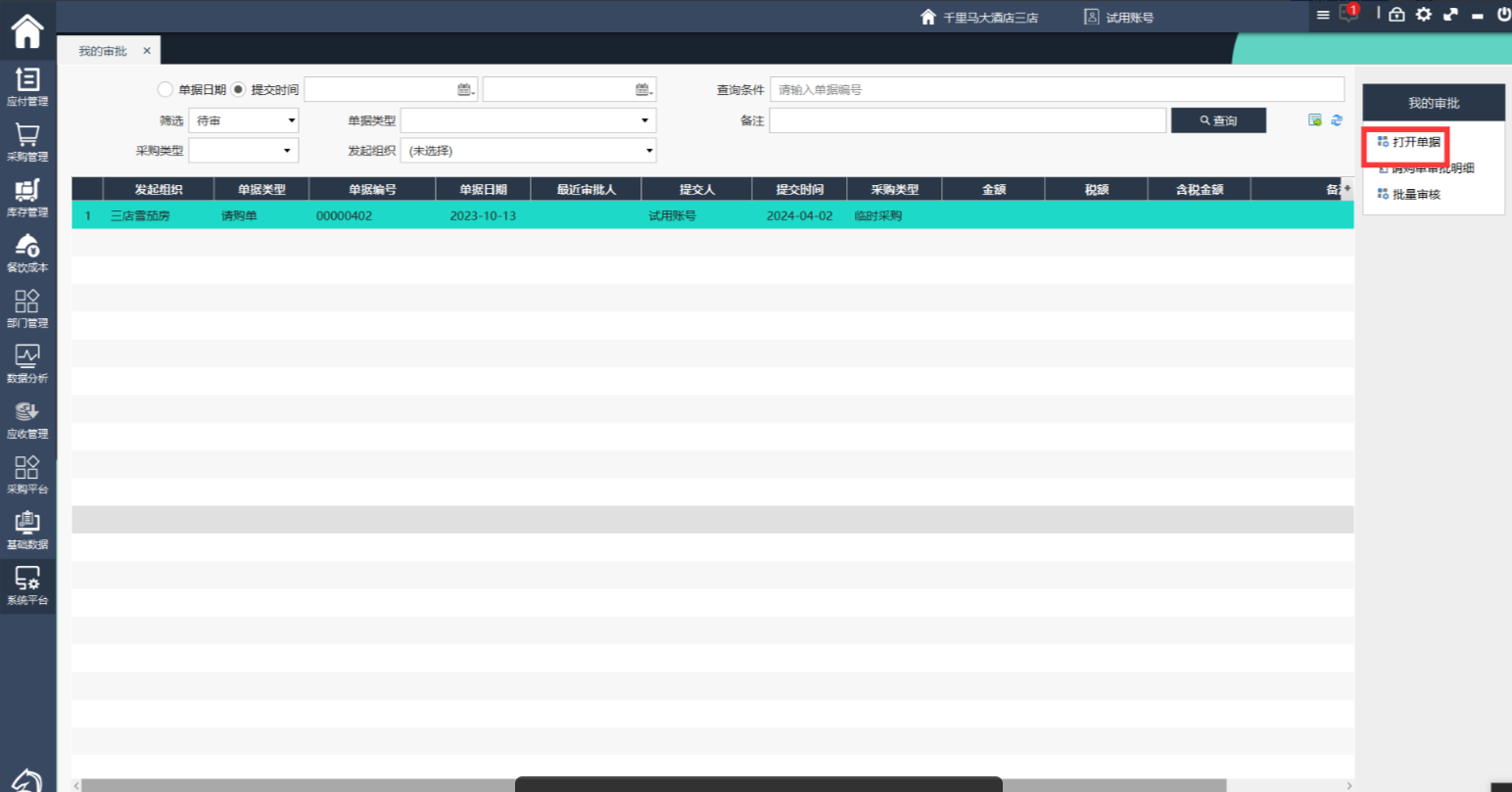Open 应付管理 in the sidebar

click(27, 86)
